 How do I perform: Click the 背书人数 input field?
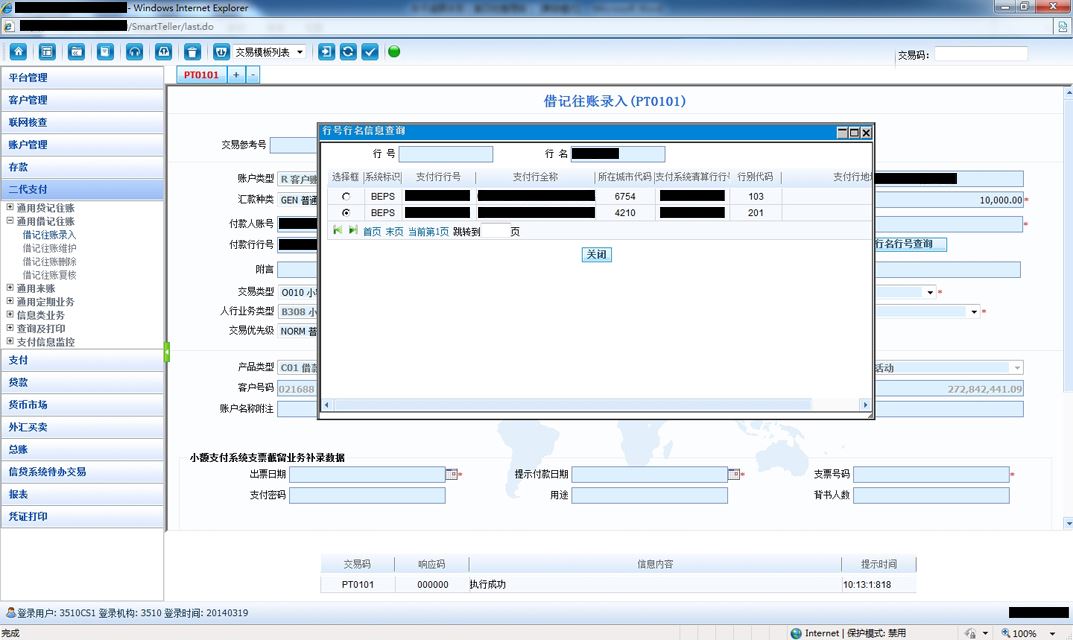pos(931,495)
